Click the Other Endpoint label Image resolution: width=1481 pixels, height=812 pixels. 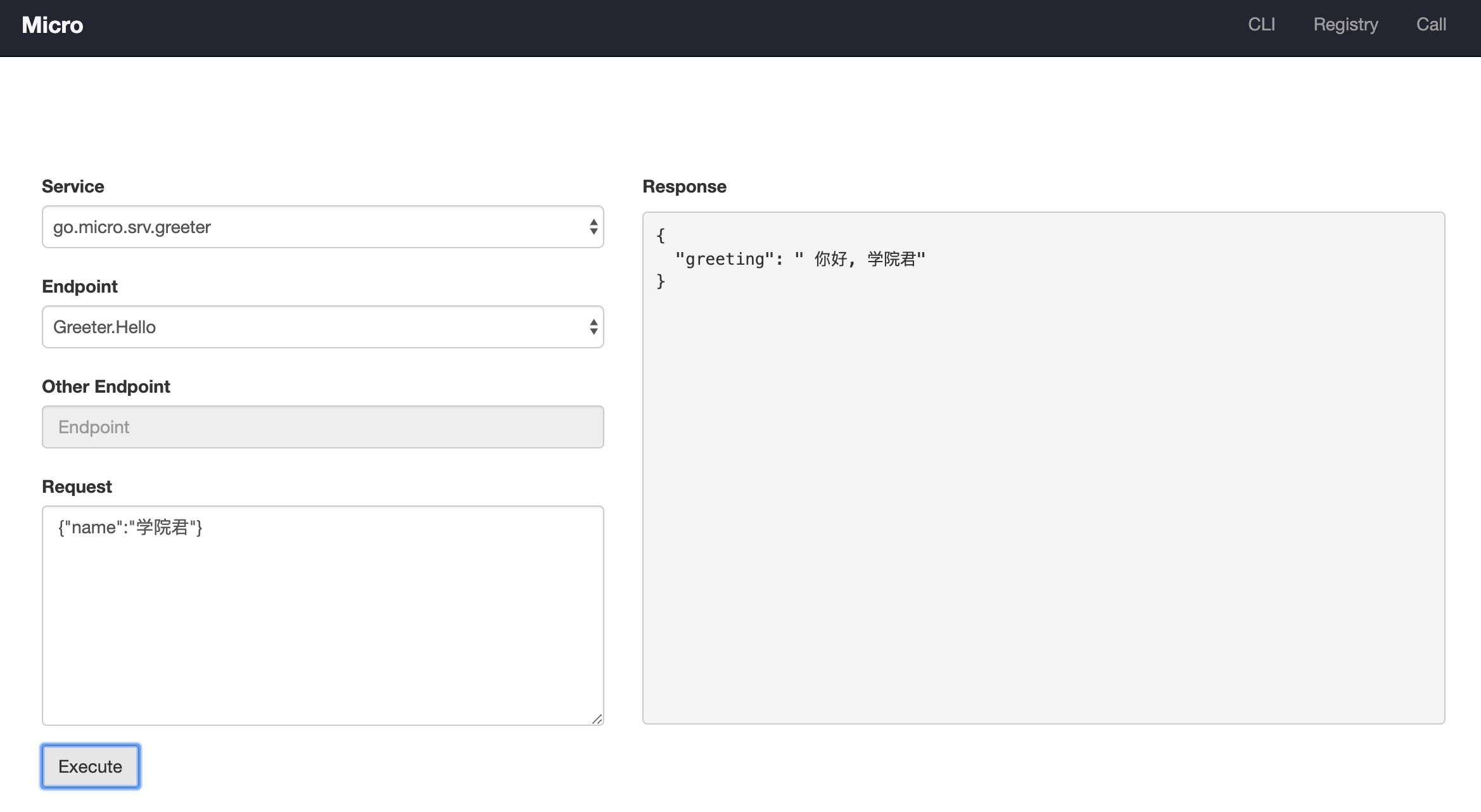coord(106,387)
